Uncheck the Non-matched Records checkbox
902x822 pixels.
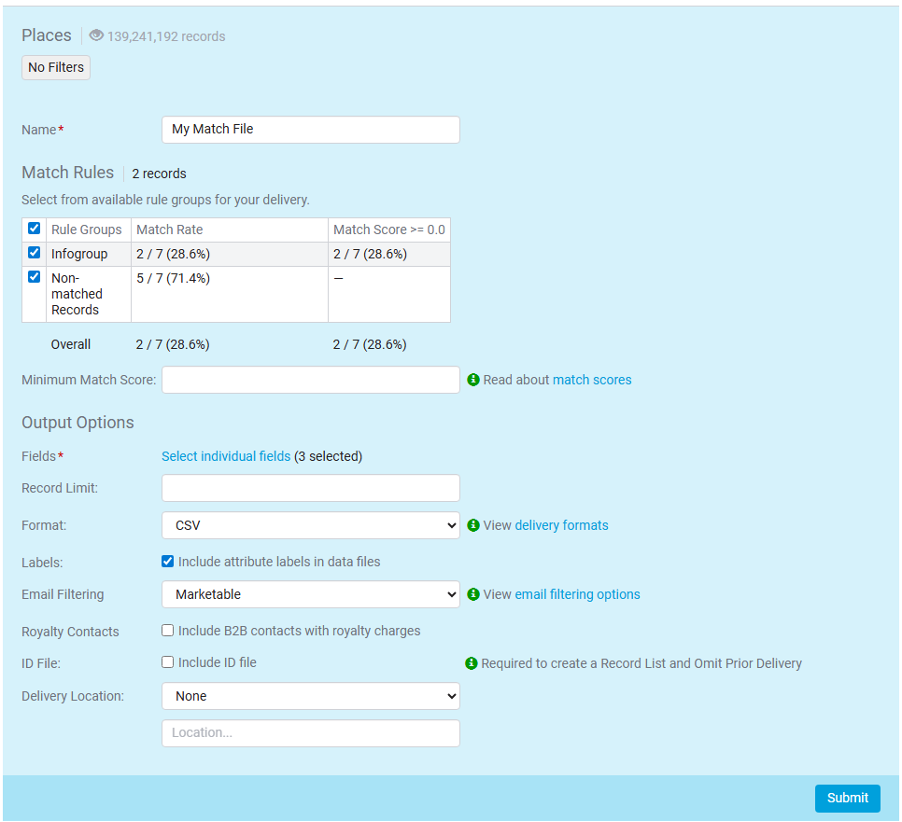click(34, 277)
